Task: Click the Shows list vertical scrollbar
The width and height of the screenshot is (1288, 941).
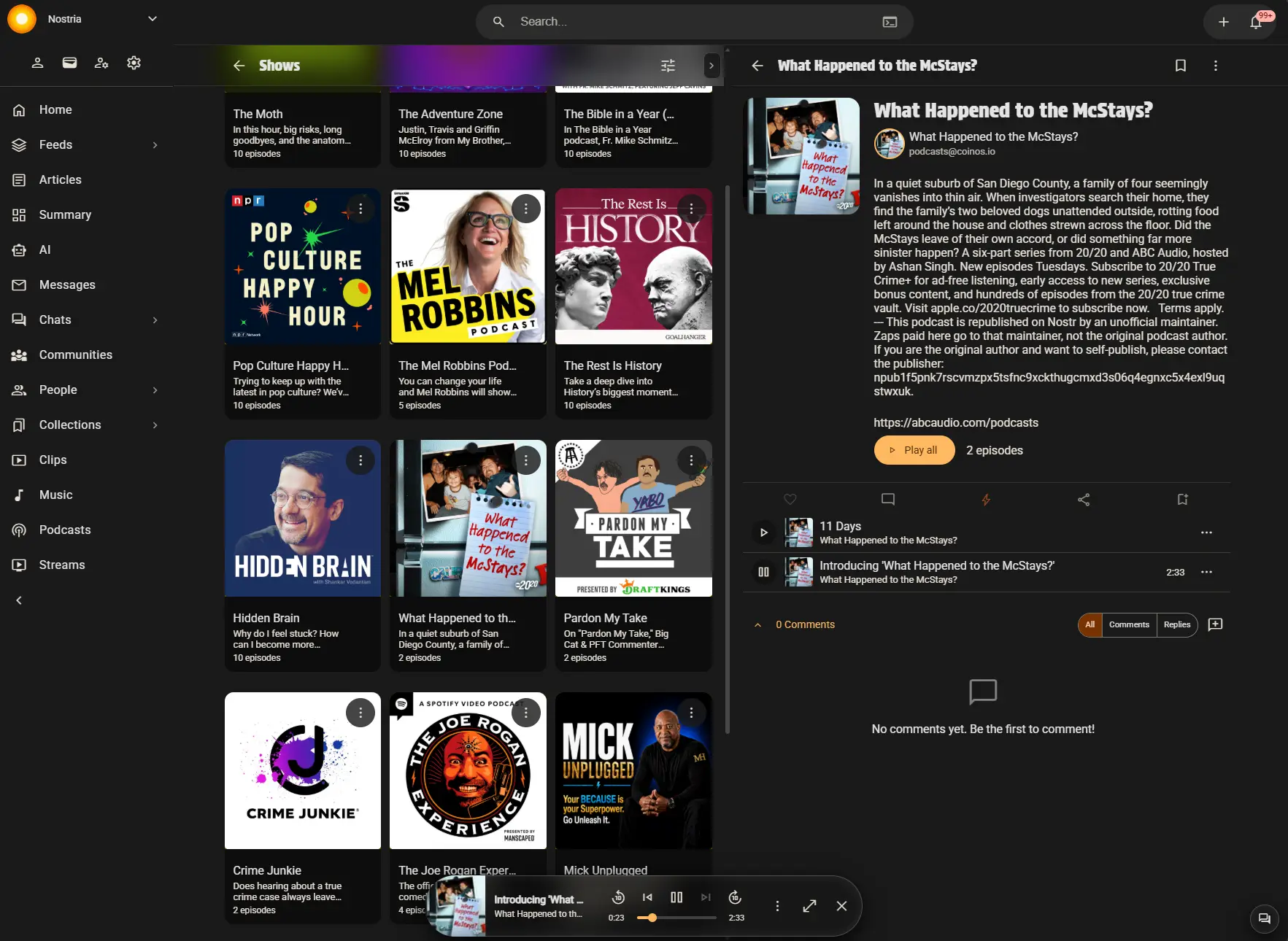Action: click(x=727, y=460)
